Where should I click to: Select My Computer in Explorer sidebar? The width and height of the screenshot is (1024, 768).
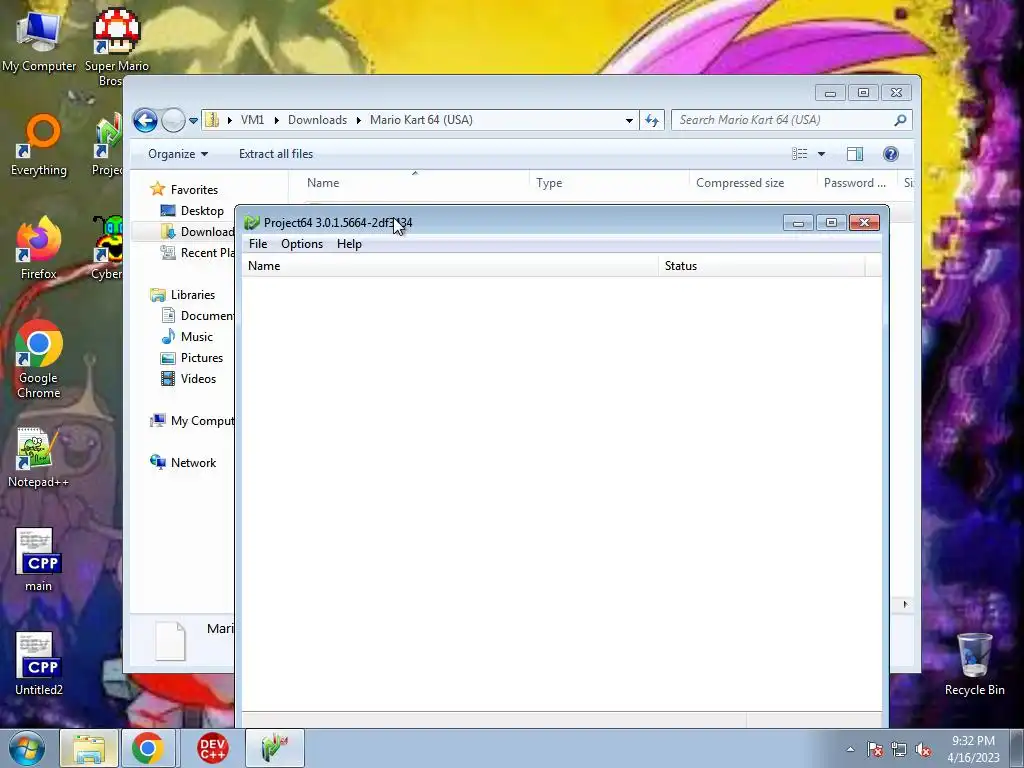tap(202, 421)
